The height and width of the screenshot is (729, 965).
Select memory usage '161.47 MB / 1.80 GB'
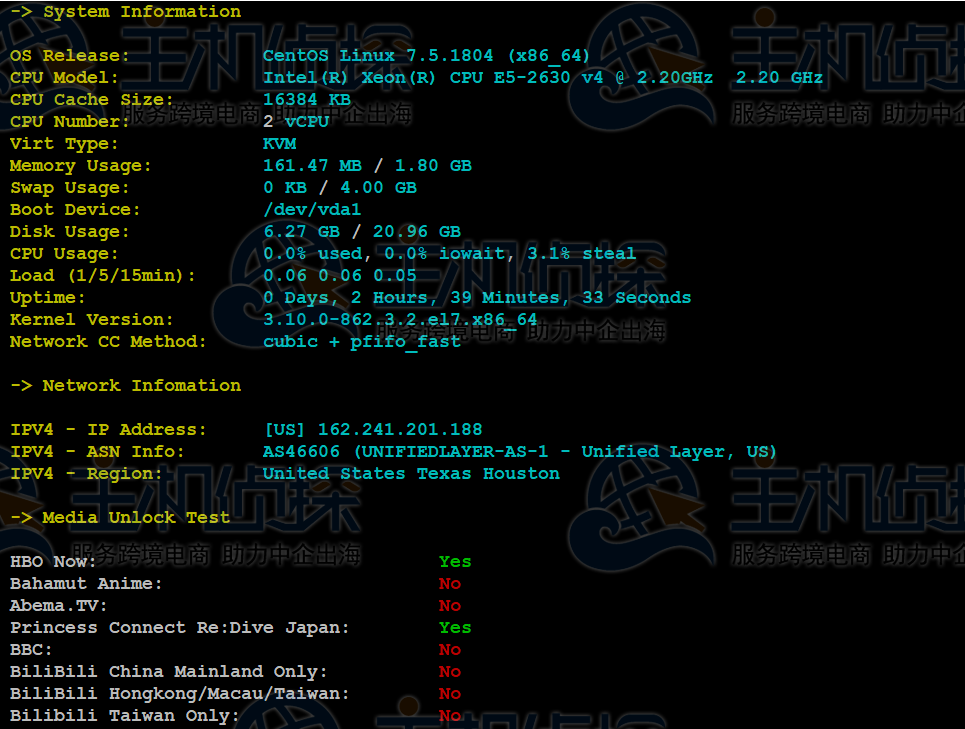pyautogui.click(x=367, y=165)
